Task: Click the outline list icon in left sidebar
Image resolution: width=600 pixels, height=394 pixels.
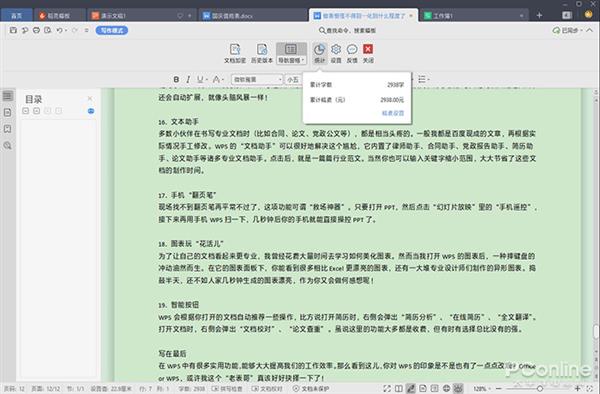Action: point(8,96)
